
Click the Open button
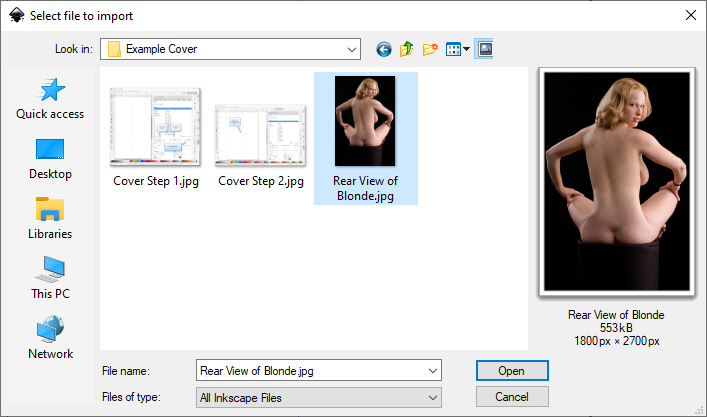point(511,371)
